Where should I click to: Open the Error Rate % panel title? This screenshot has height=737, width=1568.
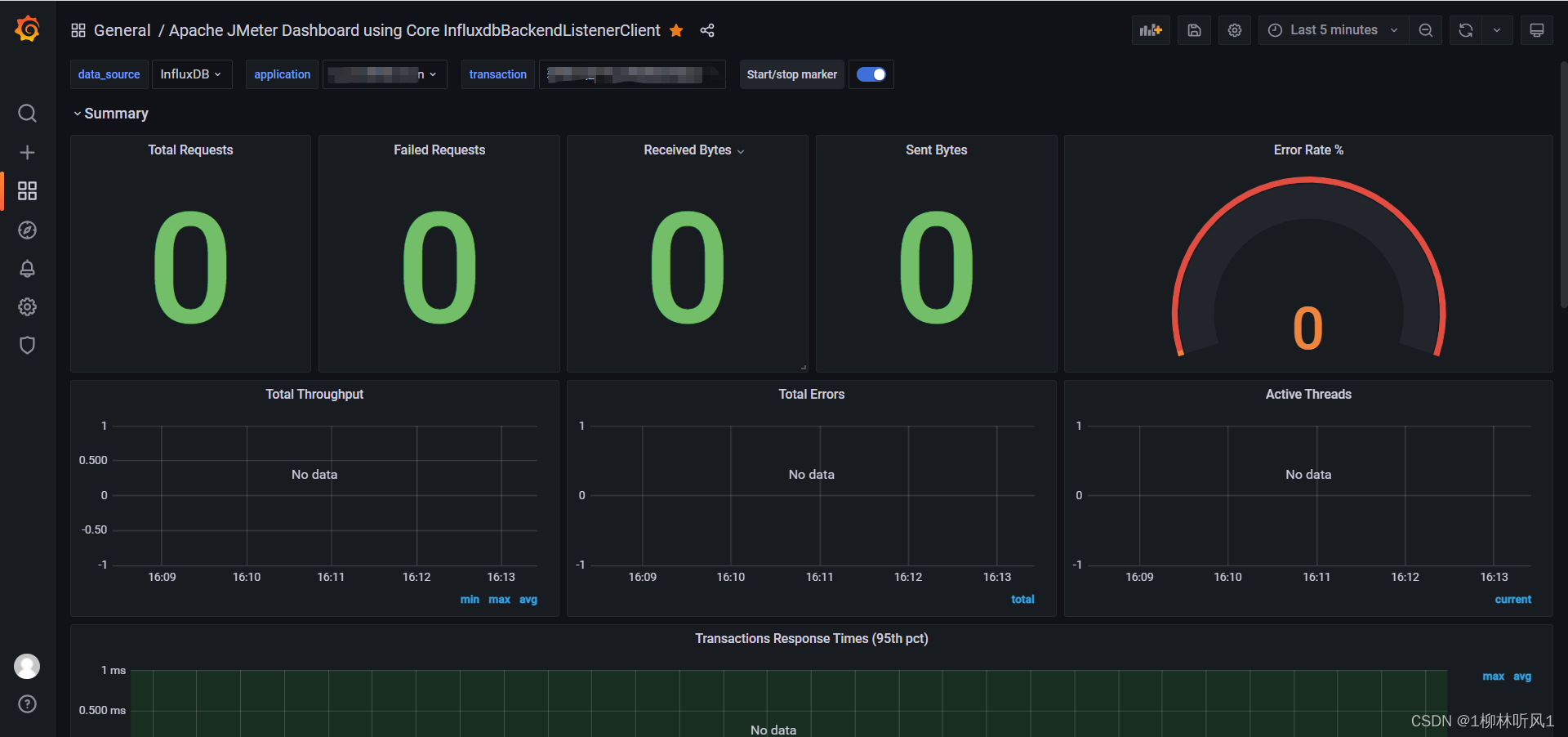(x=1308, y=150)
